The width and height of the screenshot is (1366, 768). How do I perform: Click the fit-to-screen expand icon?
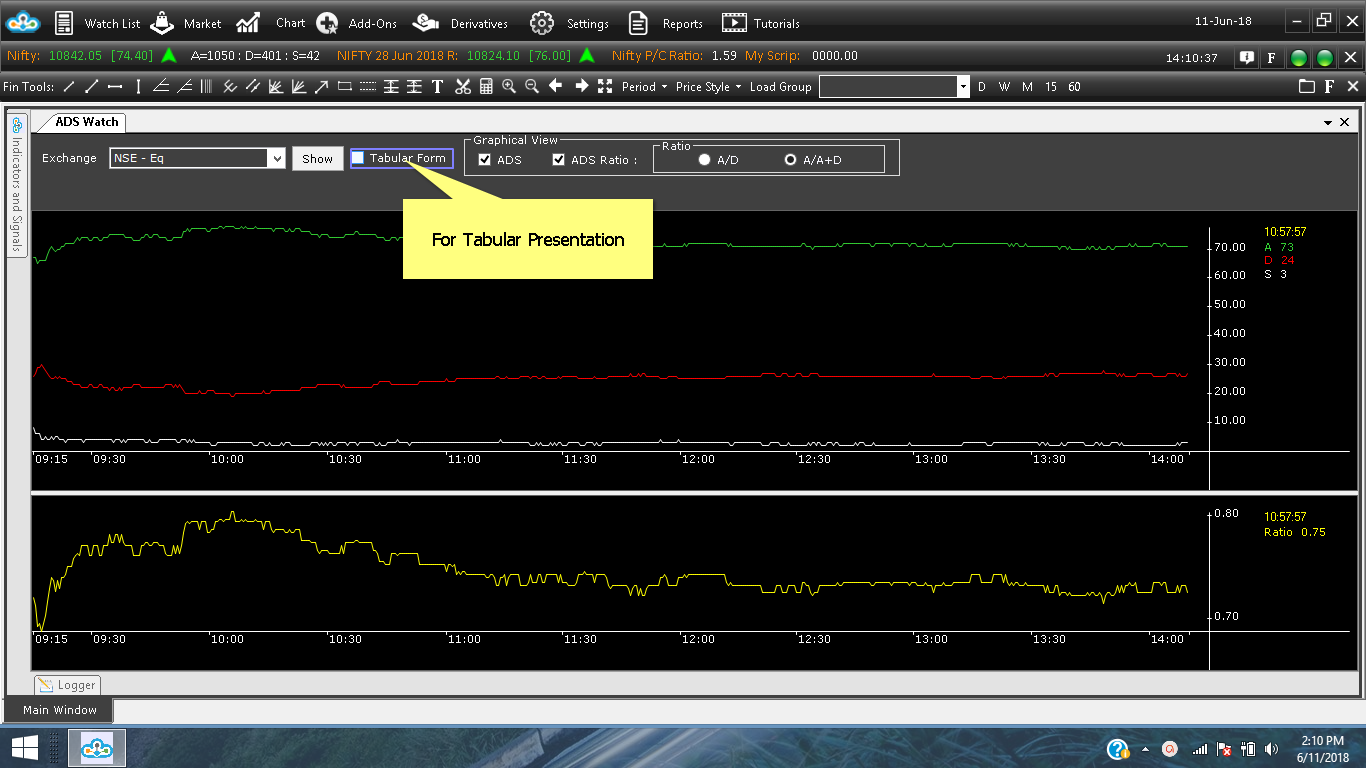pos(604,87)
